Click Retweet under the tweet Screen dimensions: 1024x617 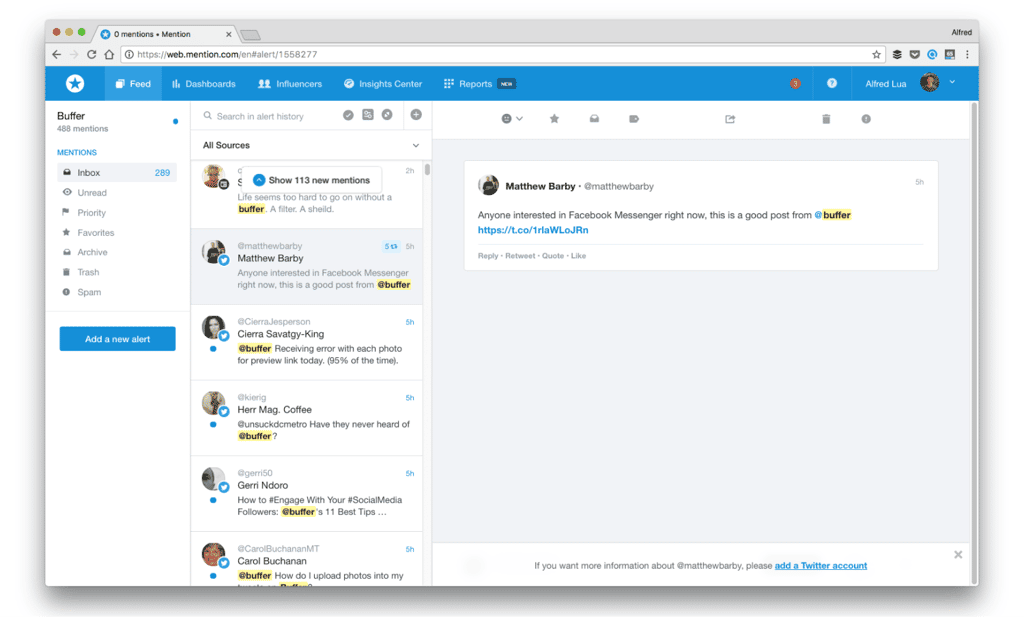520,256
